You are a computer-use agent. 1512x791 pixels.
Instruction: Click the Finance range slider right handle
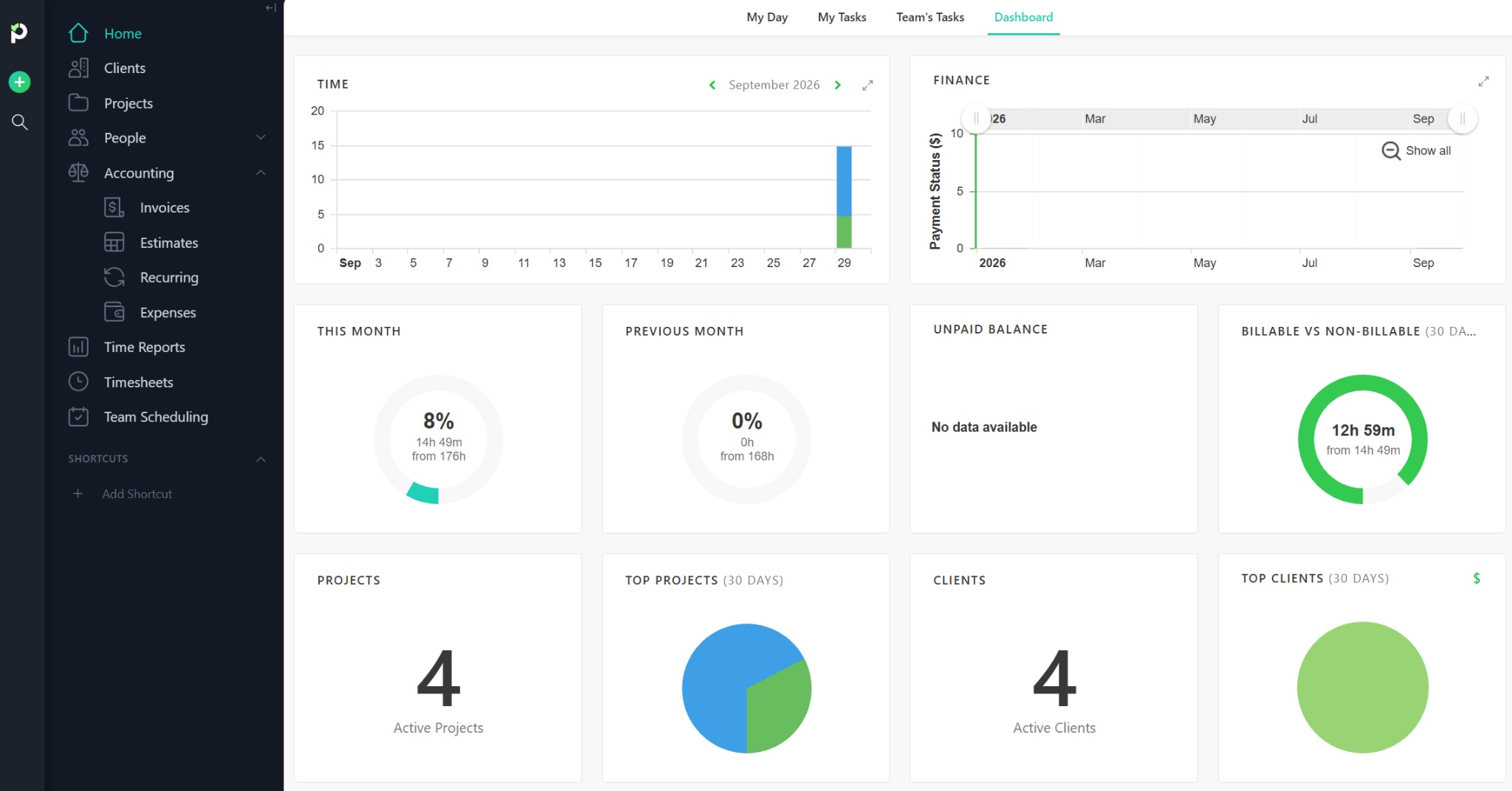click(1463, 119)
